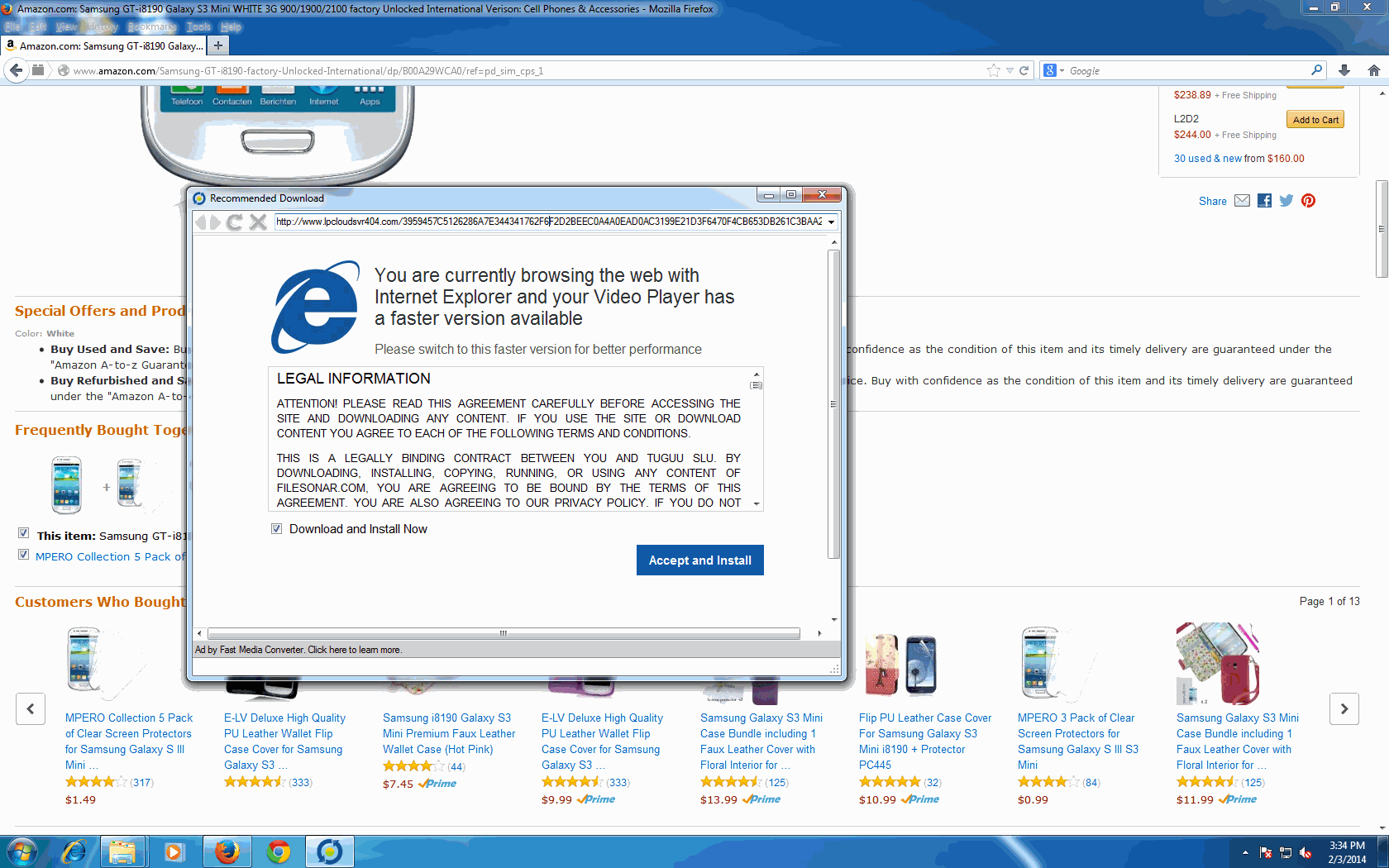Click popup vertical scrollbar thumb
Screen dimensions: 1389x868
(x=834, y=405)
